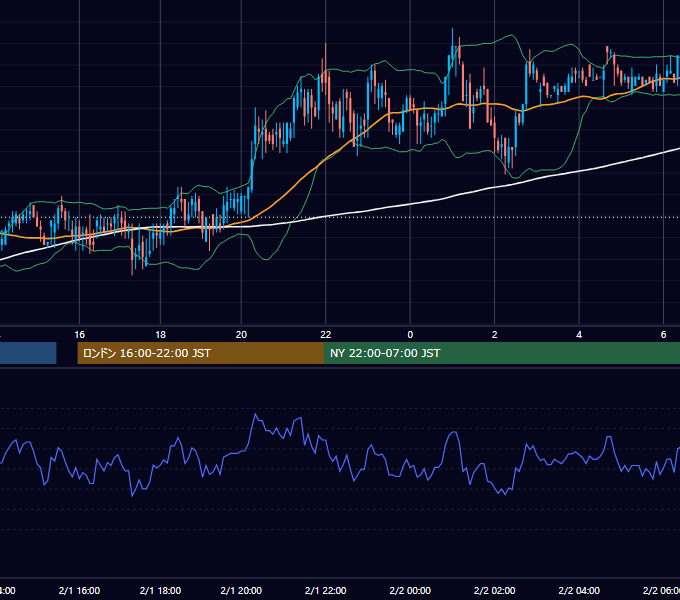Screen dimensions: 680x600
Task: Click the 2/1 18:00 date label
Action: coord(160,590)
